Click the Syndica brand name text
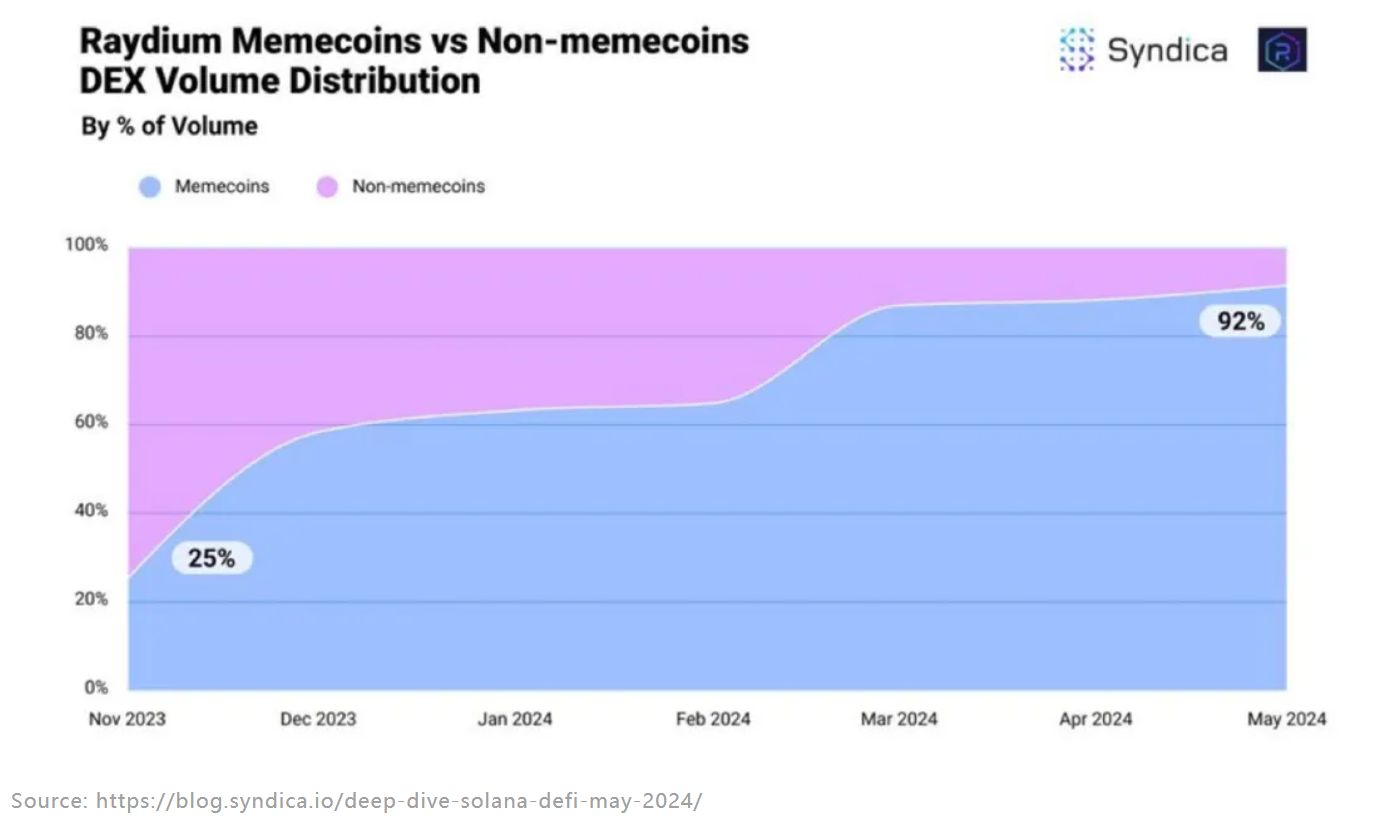This screenshot has width=1397, height=825. (1167, 50)
